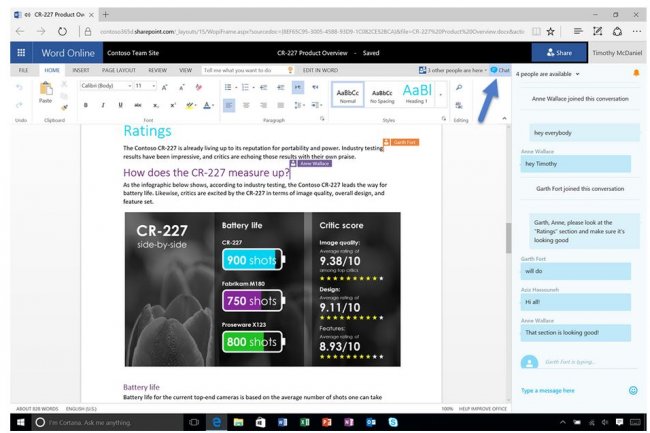Click the Redo arrow

click(19, 105)
